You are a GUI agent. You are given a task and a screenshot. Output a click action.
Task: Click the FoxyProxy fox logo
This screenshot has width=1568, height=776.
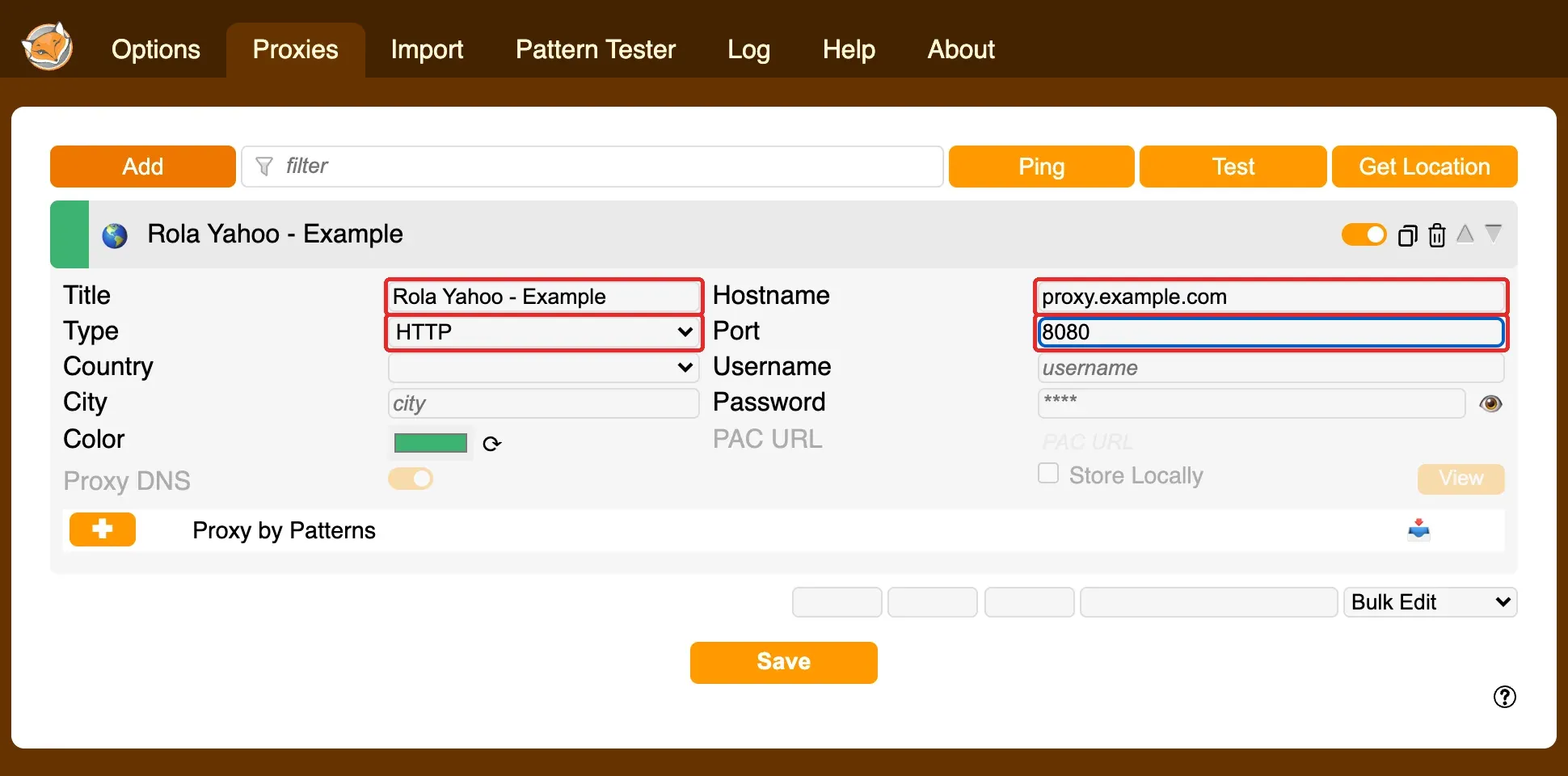pyautogui.click(x=48, y=47)
